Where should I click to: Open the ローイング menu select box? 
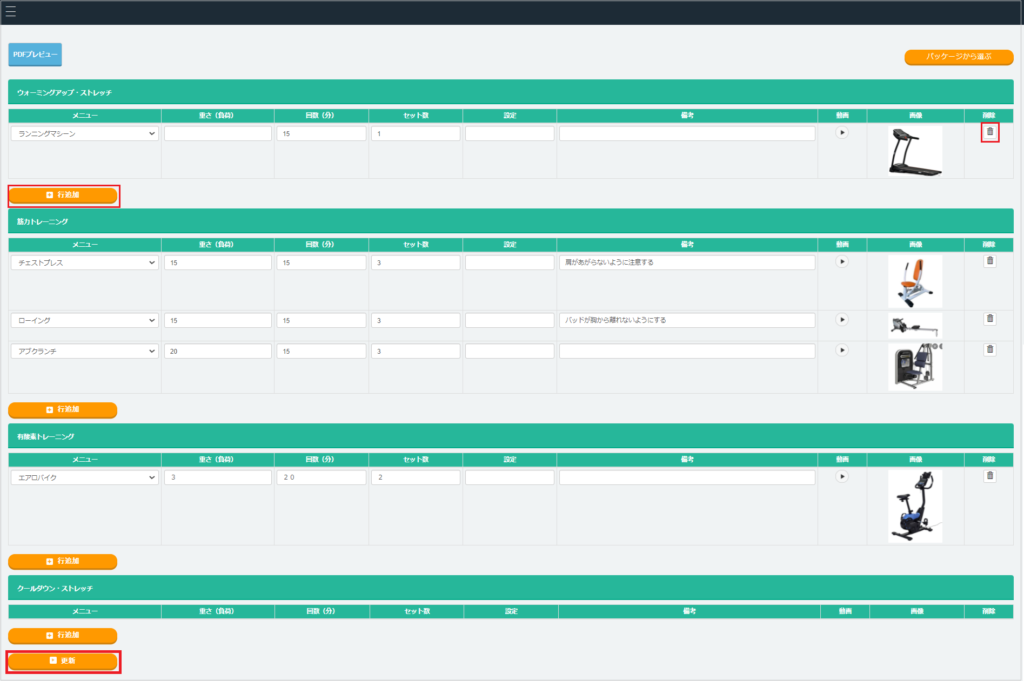coord(85,320)
